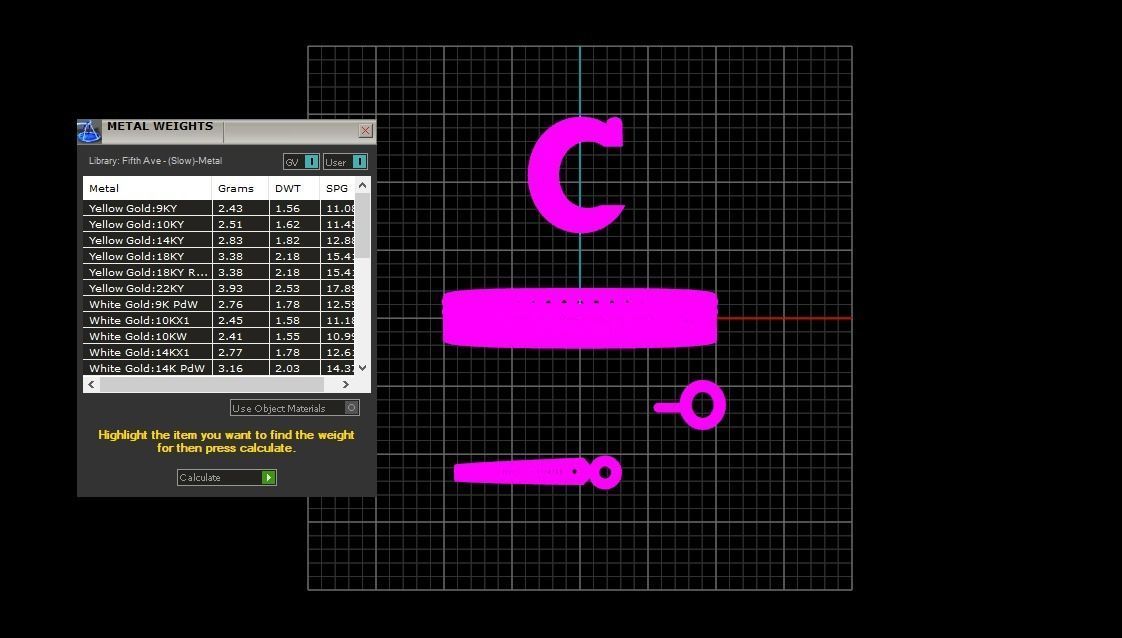The width and height of the screenshot is (1122, 638).
Task: Select the magenta tapered bar object
Action: [537, 472]
